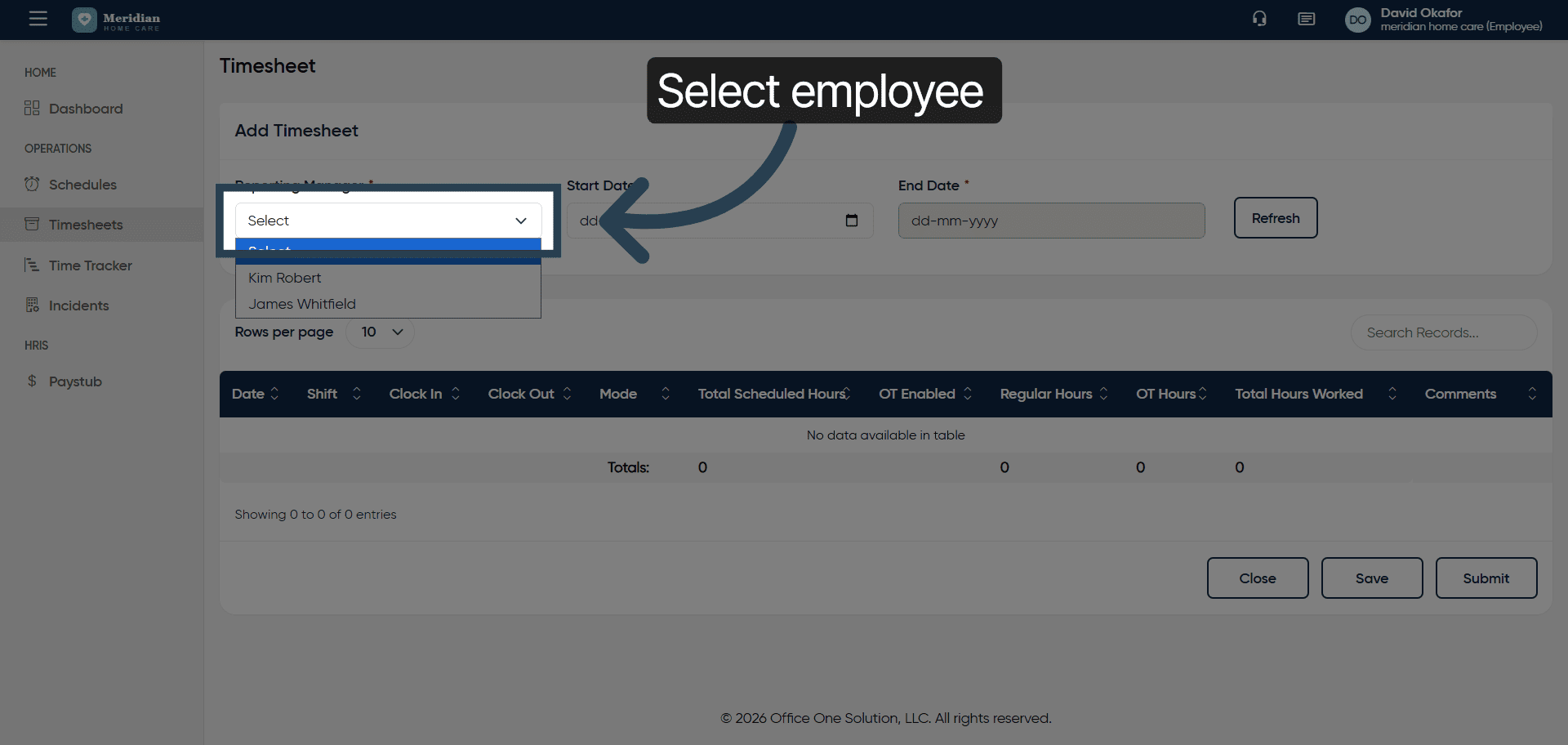1568x745 pixels.
Task: Open the messages icon in header
Action: [x=1306, y=19]
